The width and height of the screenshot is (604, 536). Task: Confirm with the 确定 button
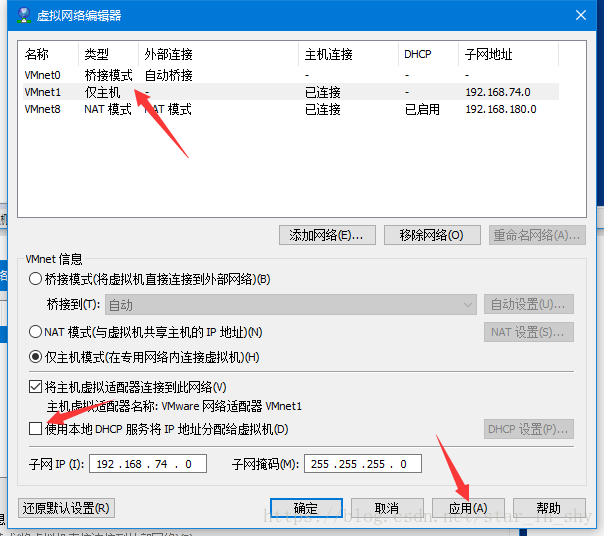click(x=306, y=508)
